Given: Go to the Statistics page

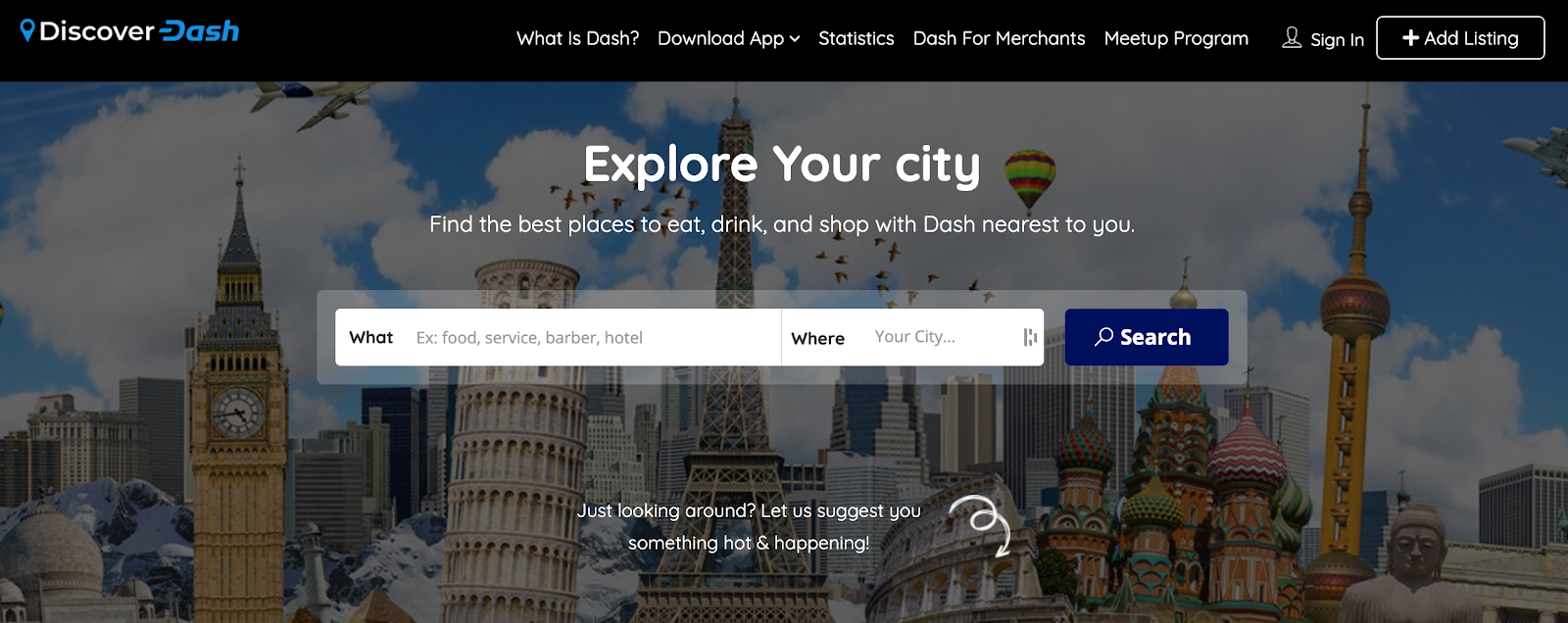Looking at the screenshot, I should click(856, 38).
